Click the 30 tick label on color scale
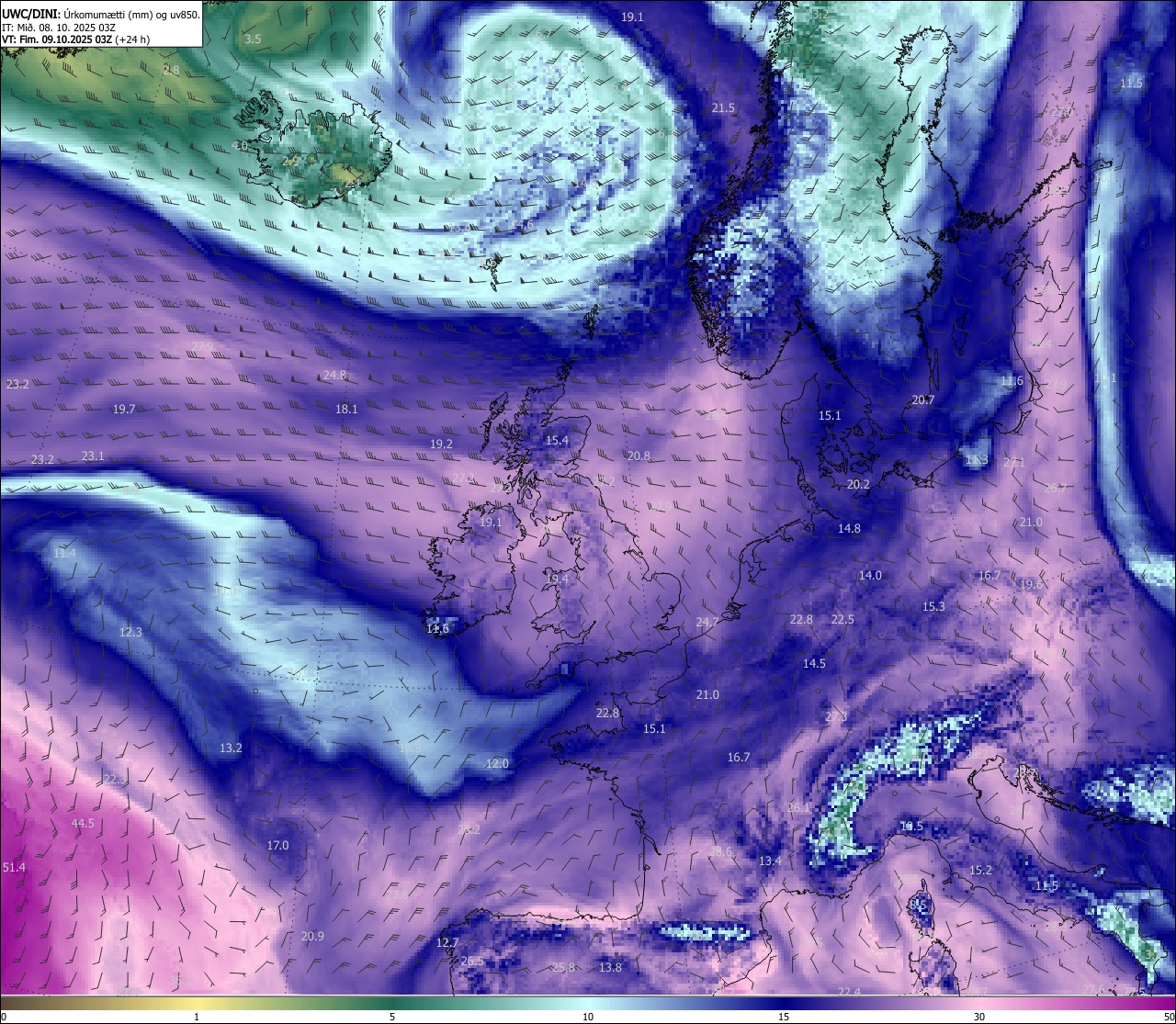 [979, 1017]
